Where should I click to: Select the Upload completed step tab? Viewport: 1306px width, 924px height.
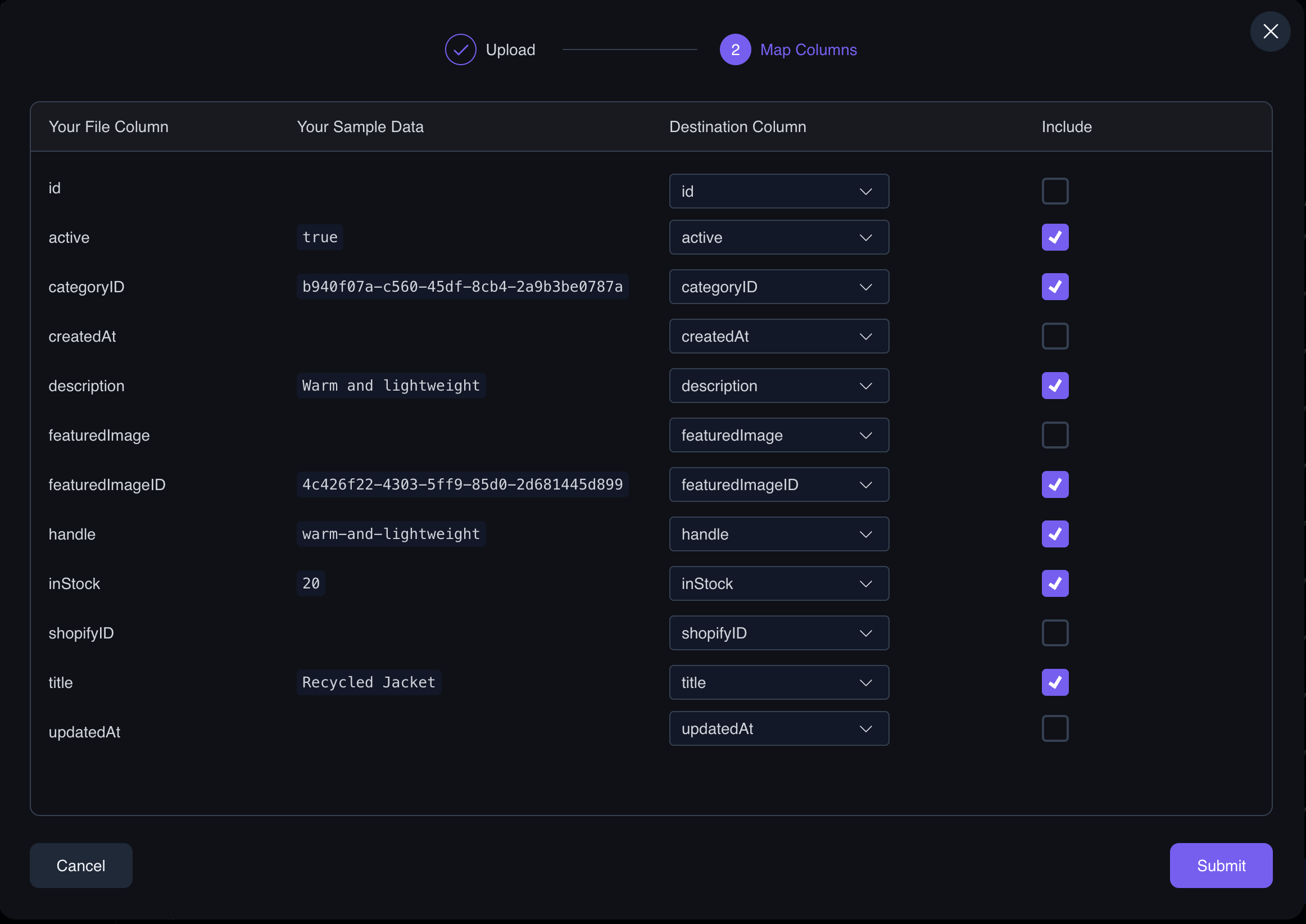tap(490, 49)
